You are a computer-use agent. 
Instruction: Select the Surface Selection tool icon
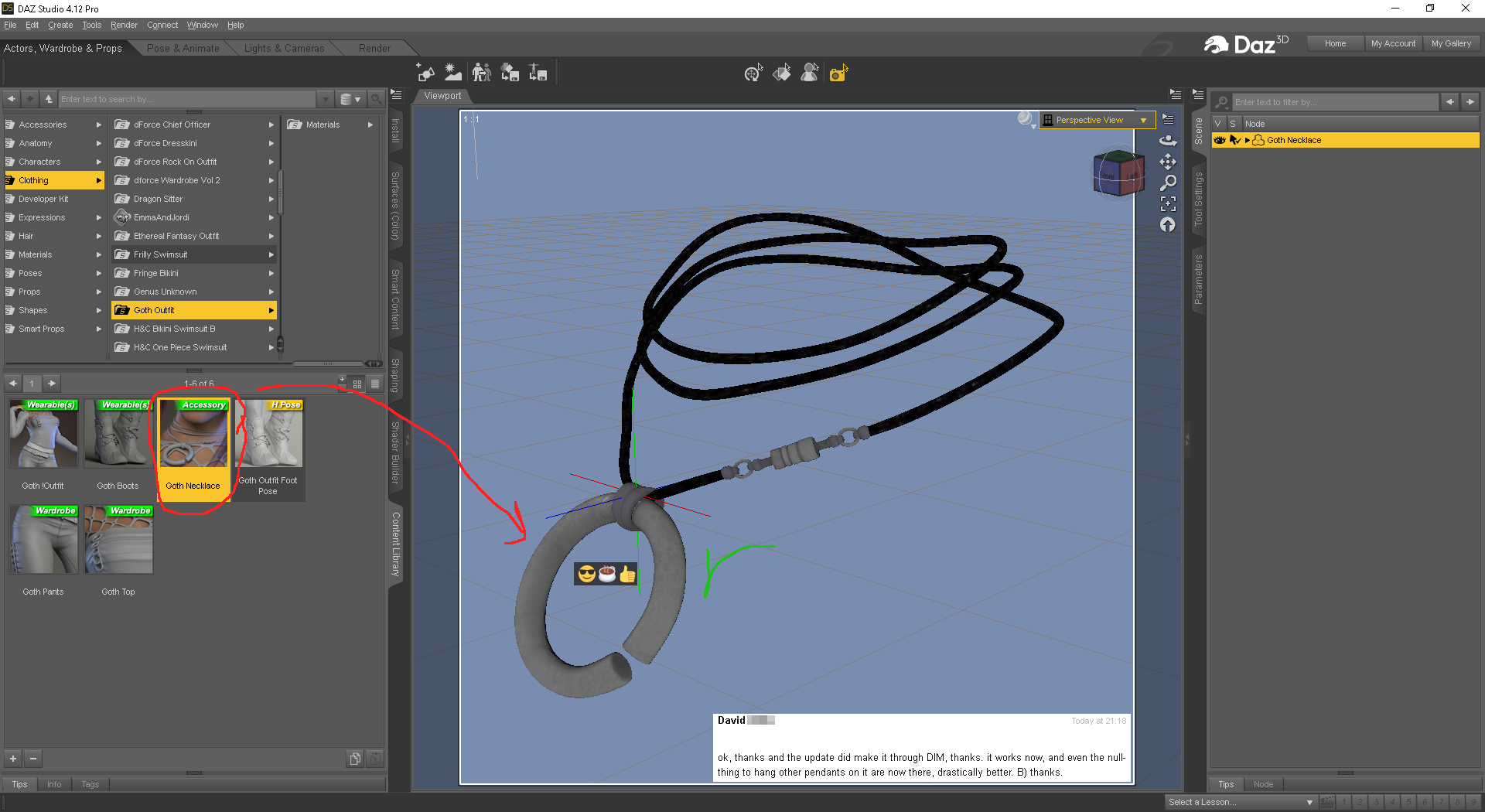coord(782,73)
